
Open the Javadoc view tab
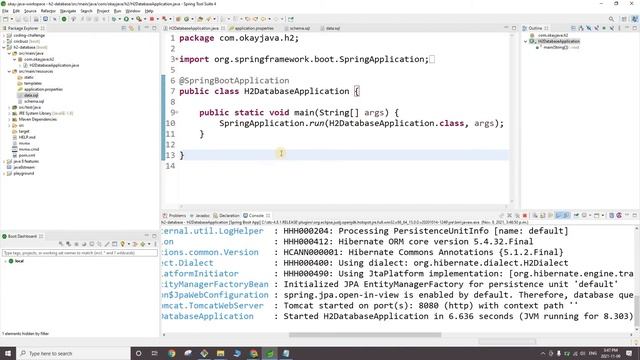pos(200,216)
